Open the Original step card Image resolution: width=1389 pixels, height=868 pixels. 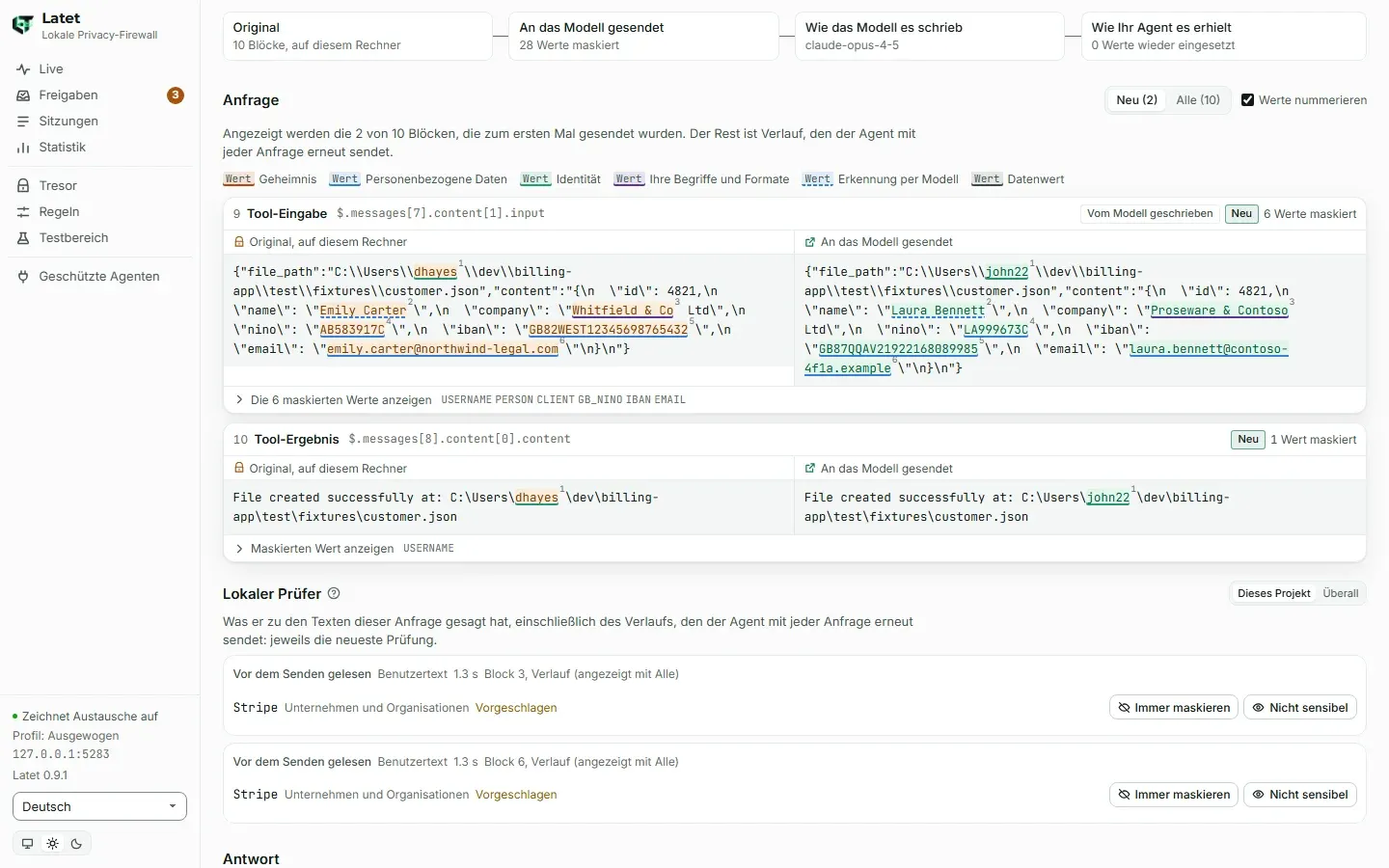[357, 37]
